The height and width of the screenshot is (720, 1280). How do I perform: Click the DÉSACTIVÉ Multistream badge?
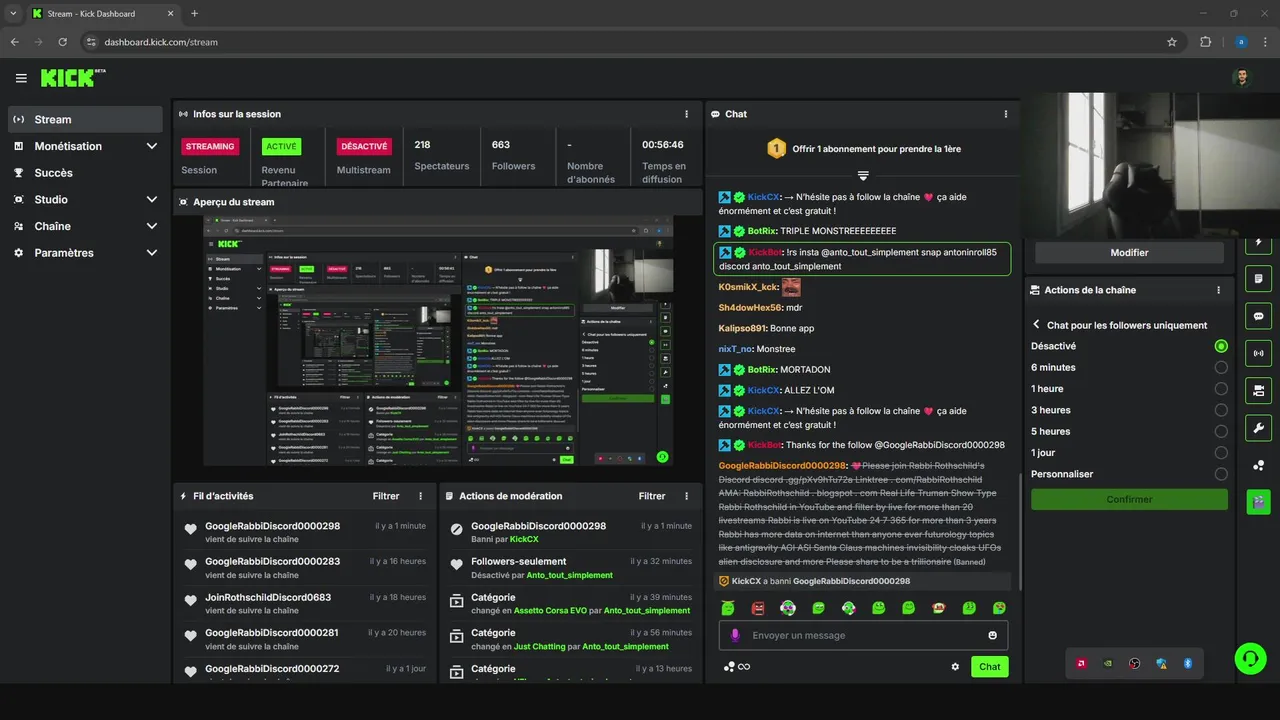364,146
